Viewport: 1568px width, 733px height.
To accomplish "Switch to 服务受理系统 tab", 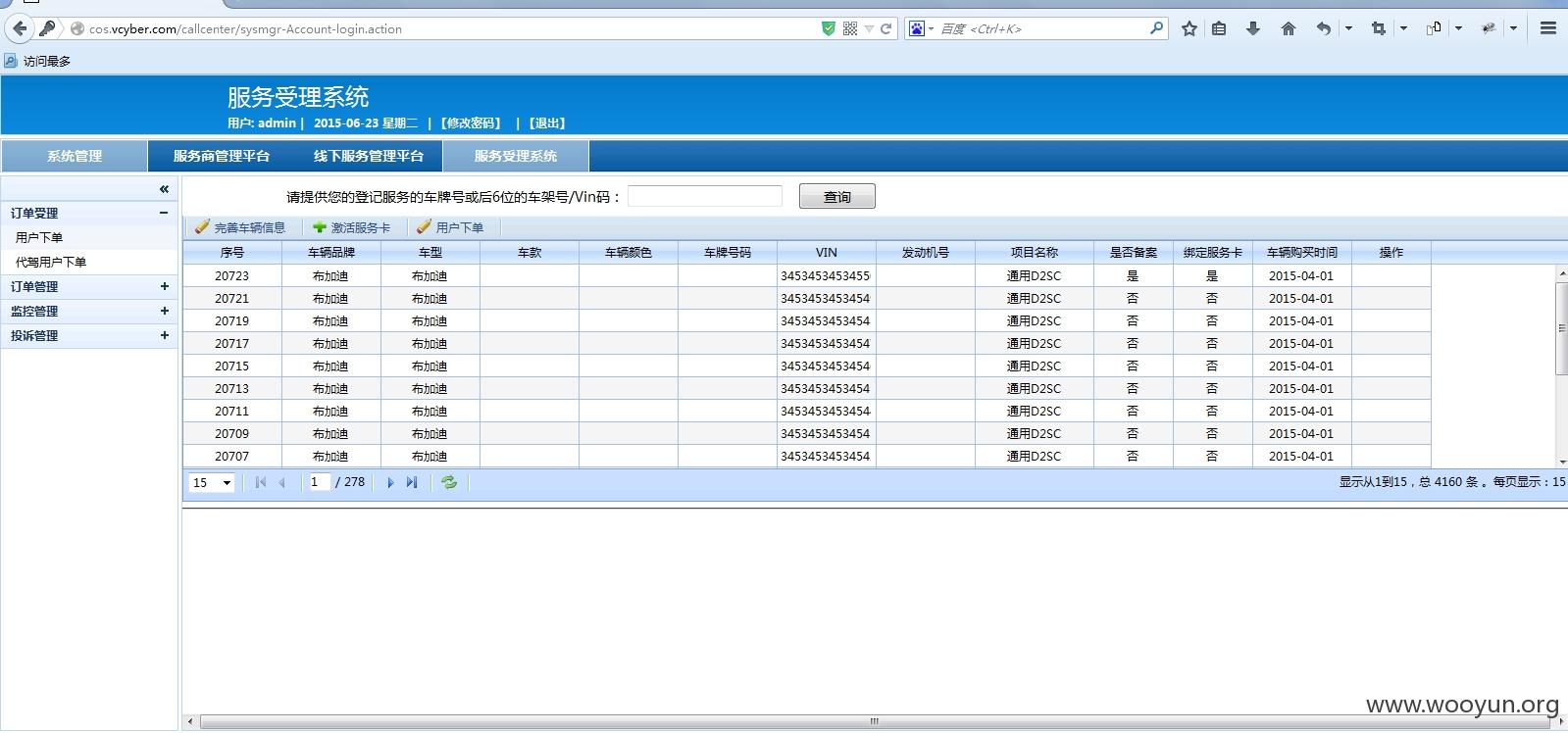I will click(516, 156).
